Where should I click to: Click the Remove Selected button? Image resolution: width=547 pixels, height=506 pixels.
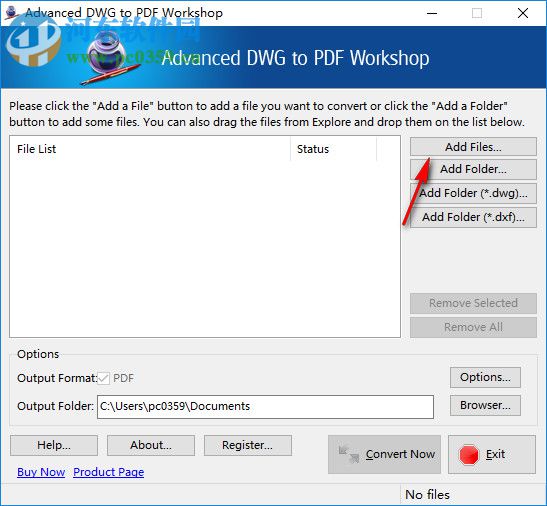pyautogui.click(x=473, y=303)
